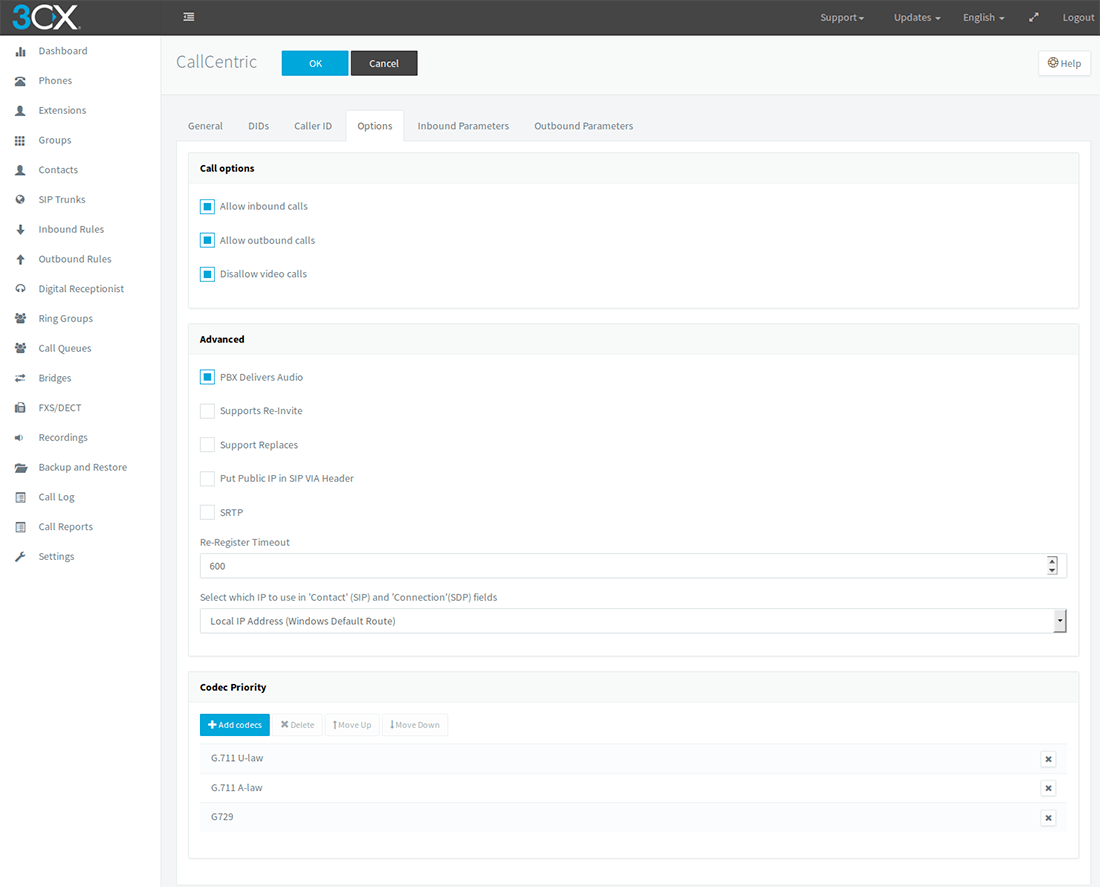
Task: Open the Call Queues section
Action: [63, 348]
